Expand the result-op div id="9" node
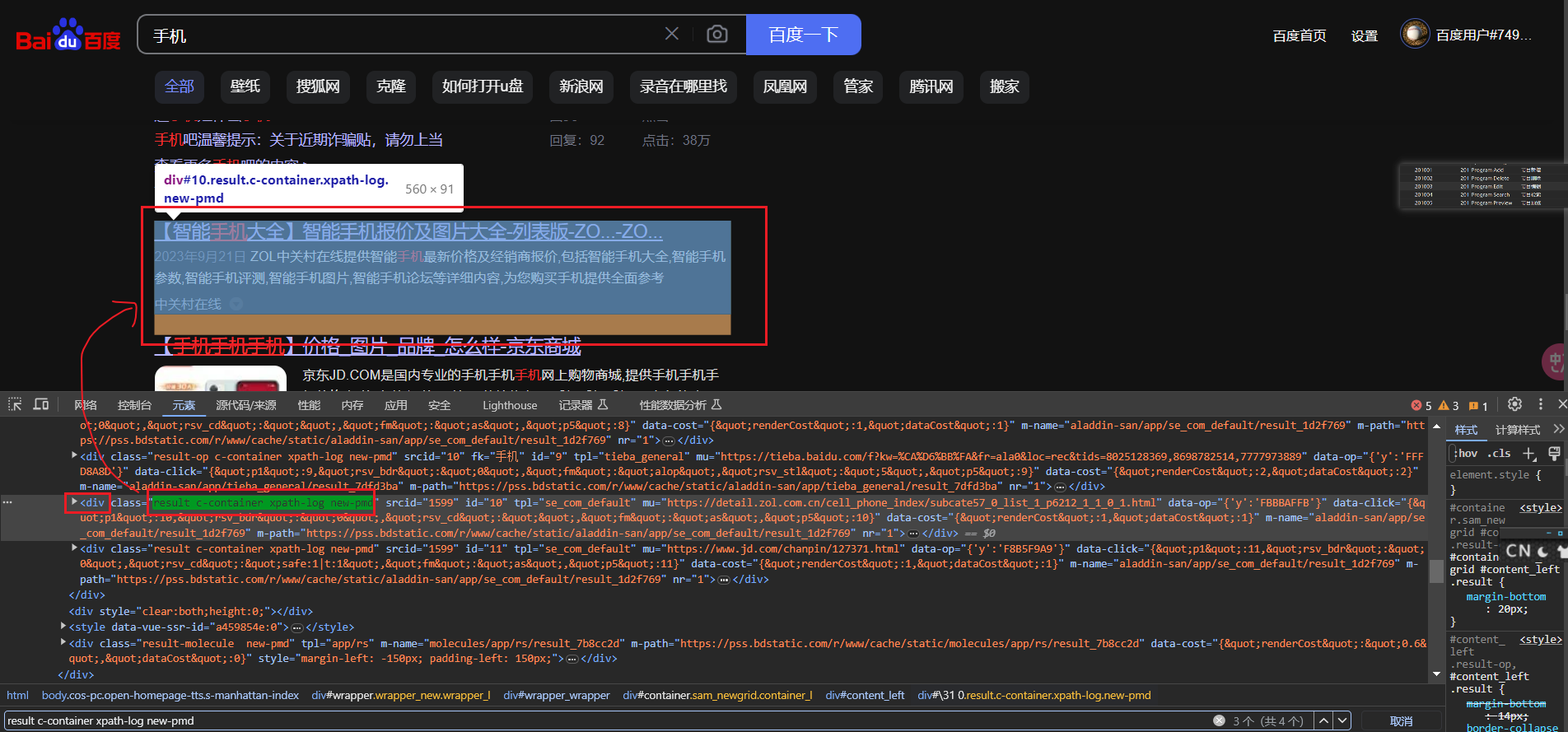 (x=75, y=455)
